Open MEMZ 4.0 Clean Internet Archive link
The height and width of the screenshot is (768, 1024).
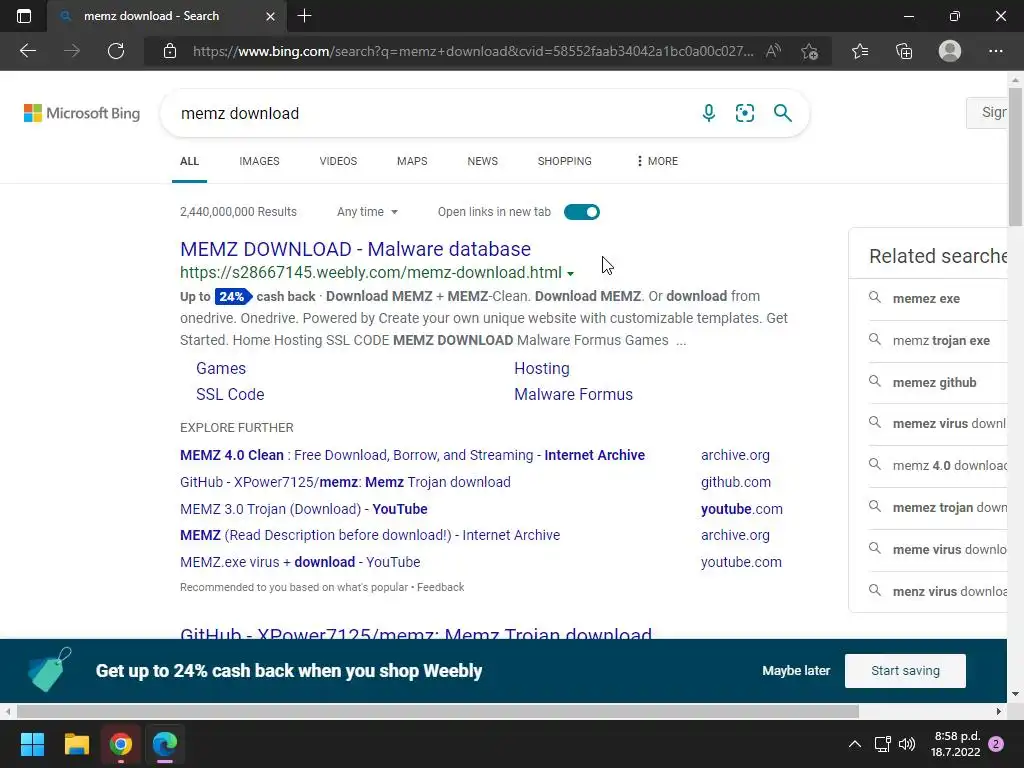pyautogui.click(x=412, y=455)
